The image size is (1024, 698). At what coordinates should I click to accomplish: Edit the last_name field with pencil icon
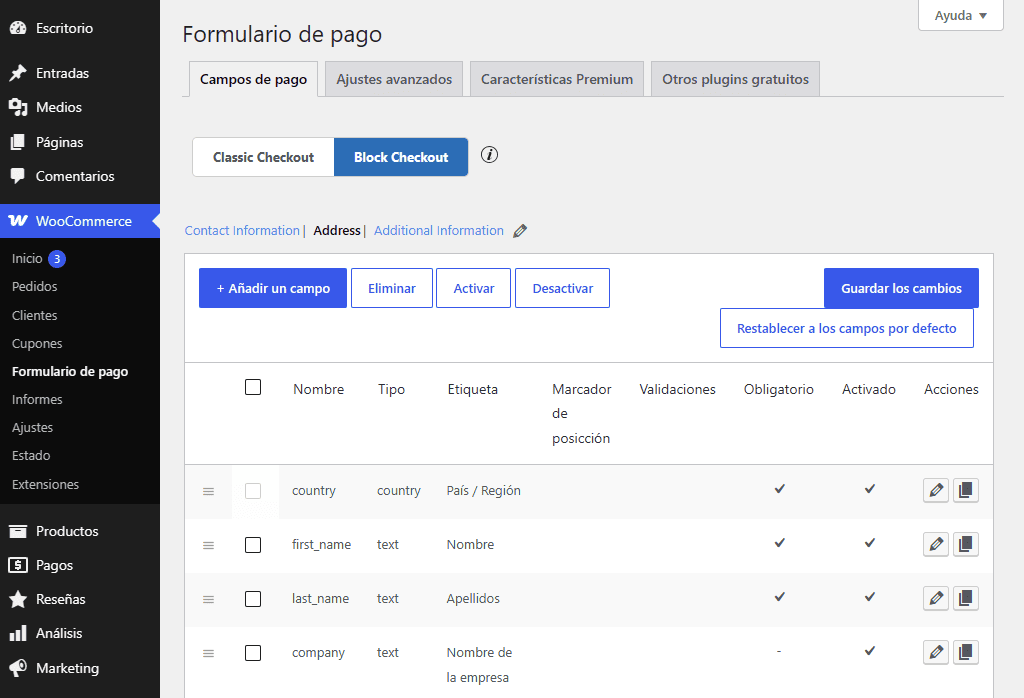936,598
